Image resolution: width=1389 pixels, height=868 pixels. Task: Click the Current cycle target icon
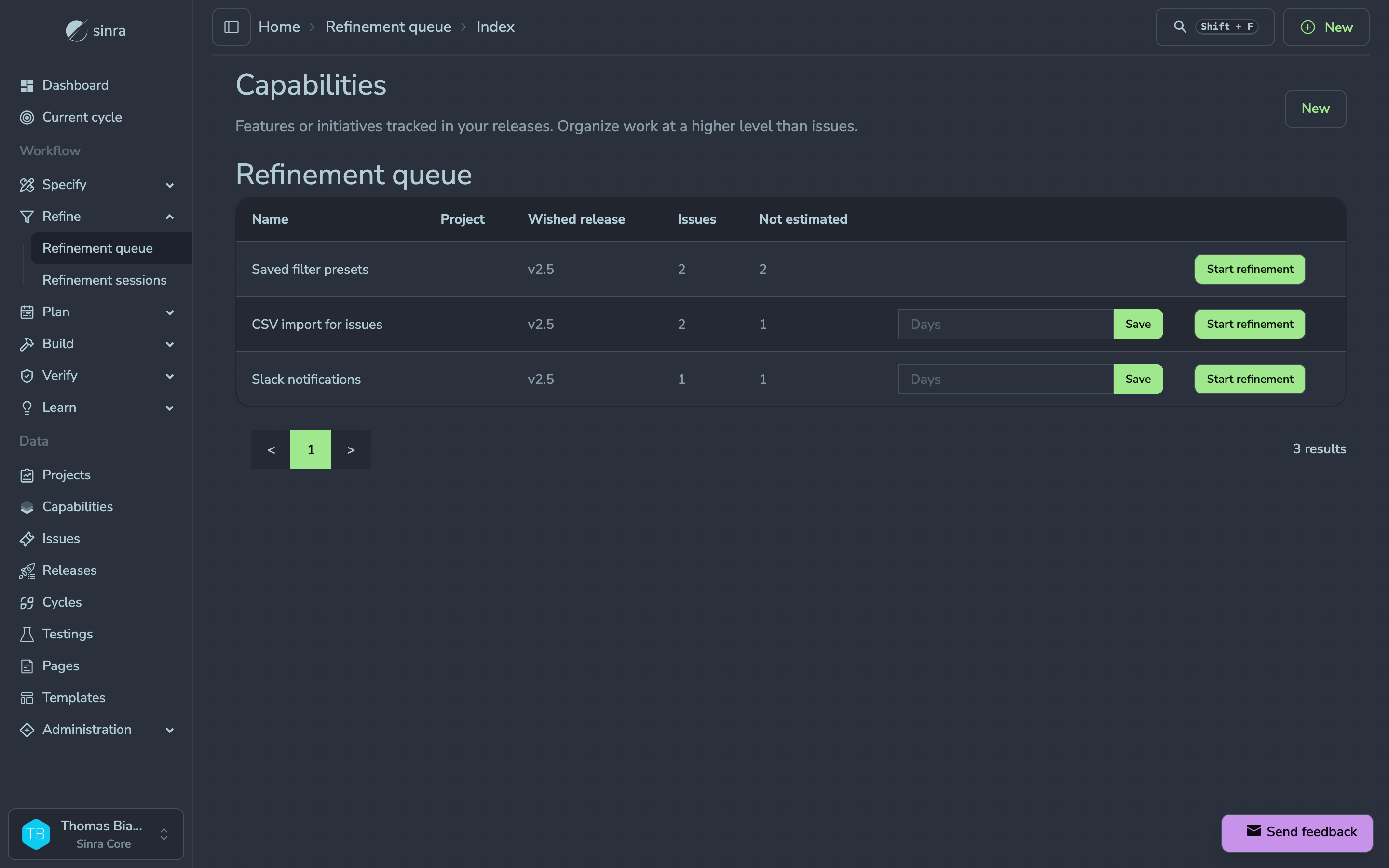coord(27,117)
